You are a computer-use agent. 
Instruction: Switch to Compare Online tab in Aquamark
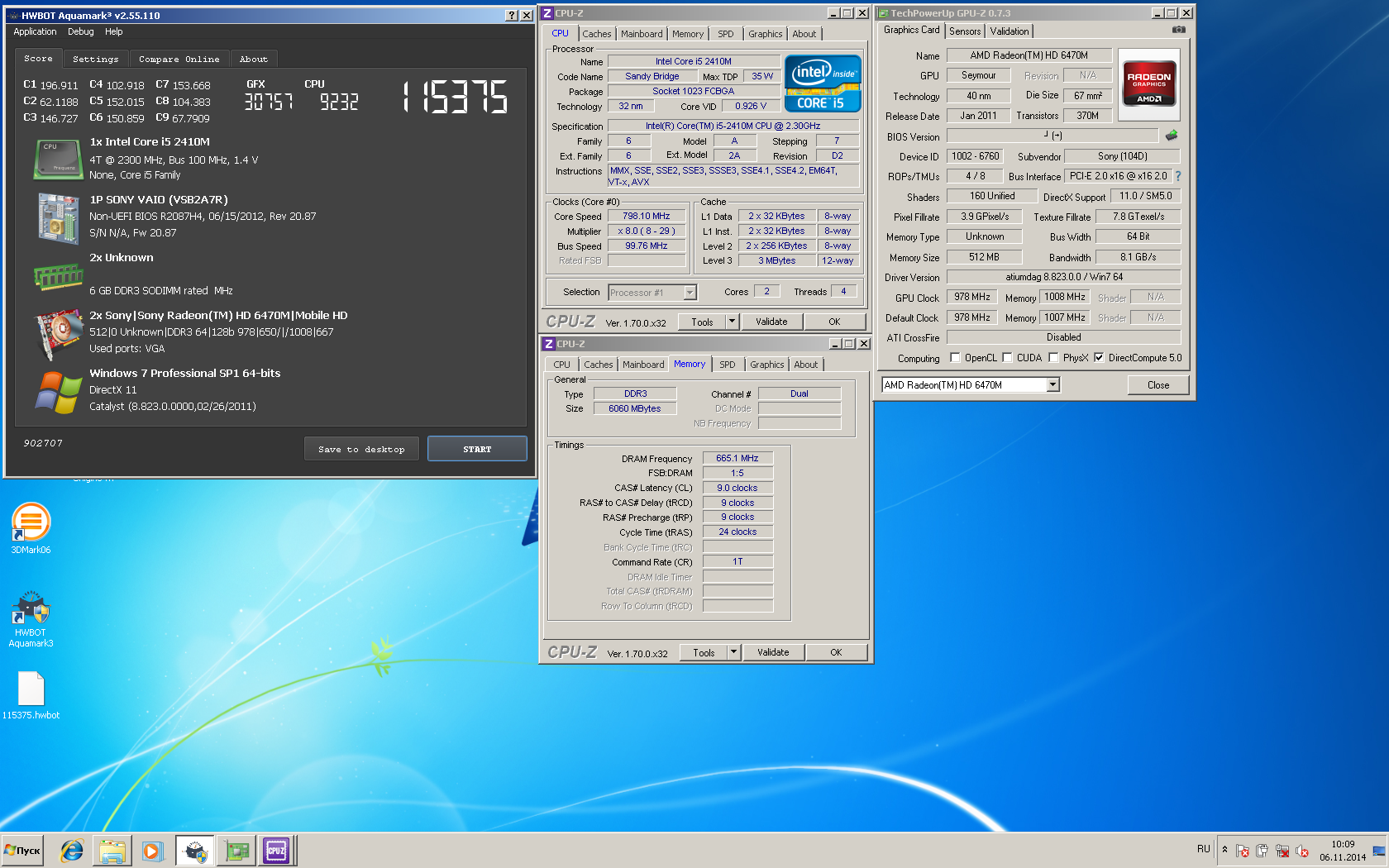click(179, 60)
